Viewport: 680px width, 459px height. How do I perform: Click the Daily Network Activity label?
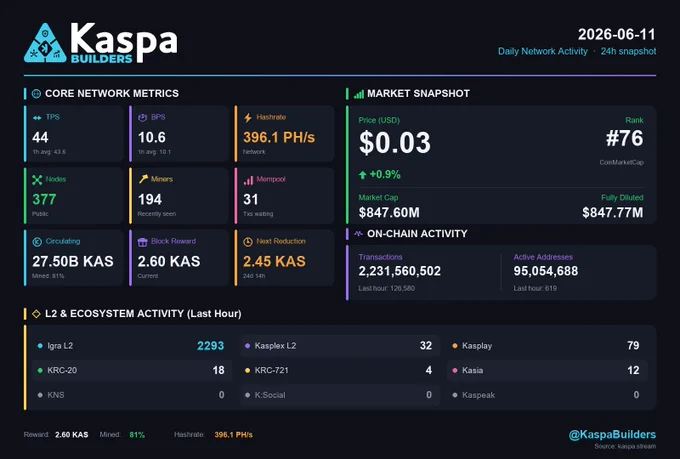[543, 51]
